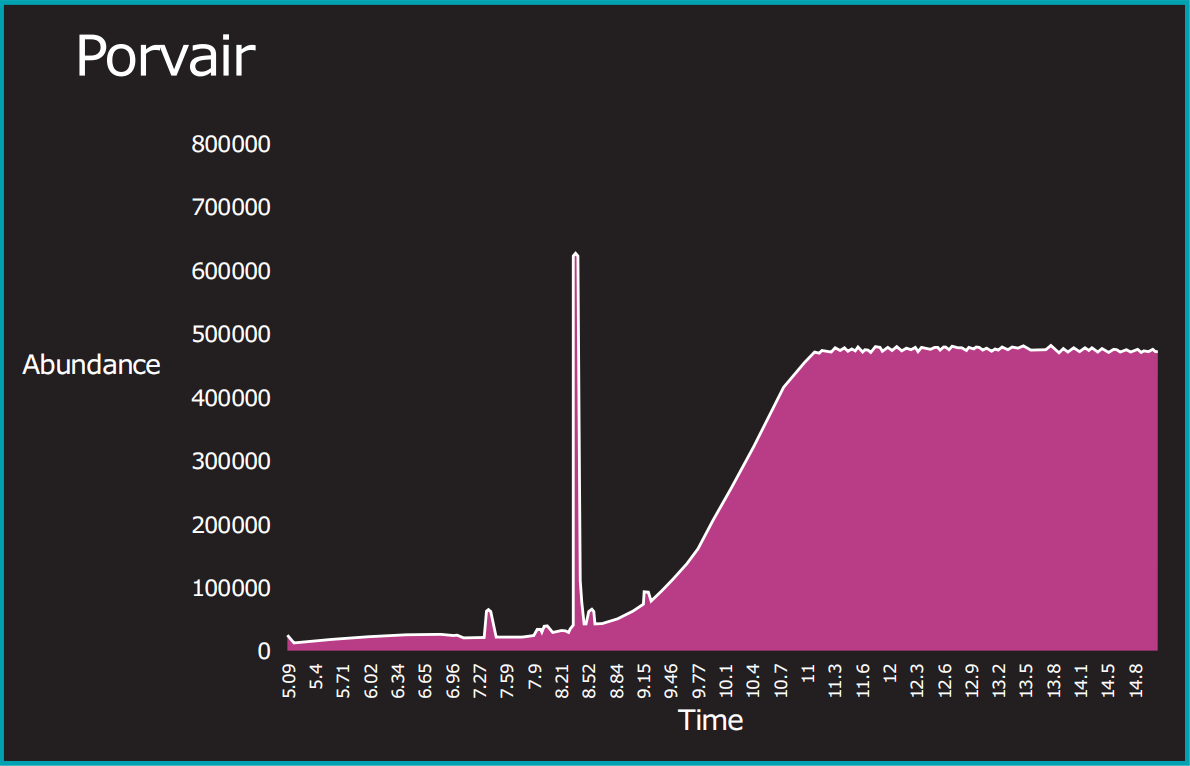Click the small peak above the 7.27 tick
The height and width of the screenshot is (766, 1190).
[x=489, y=610]
